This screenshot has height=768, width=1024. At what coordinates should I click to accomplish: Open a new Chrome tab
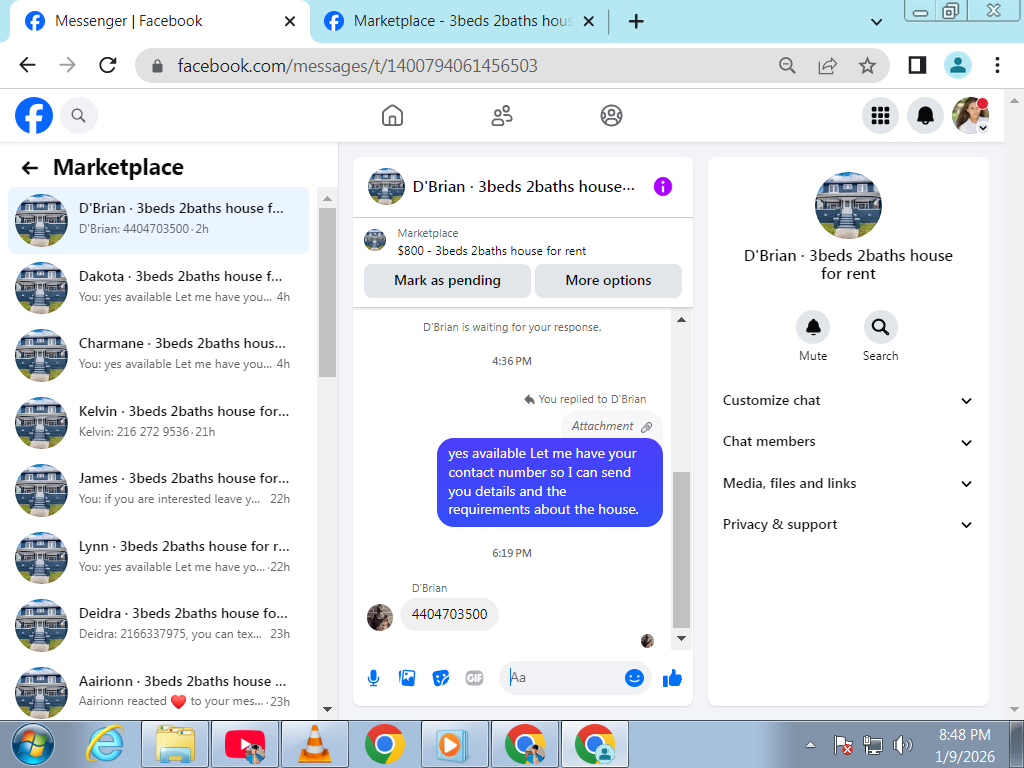click(635, 22)
